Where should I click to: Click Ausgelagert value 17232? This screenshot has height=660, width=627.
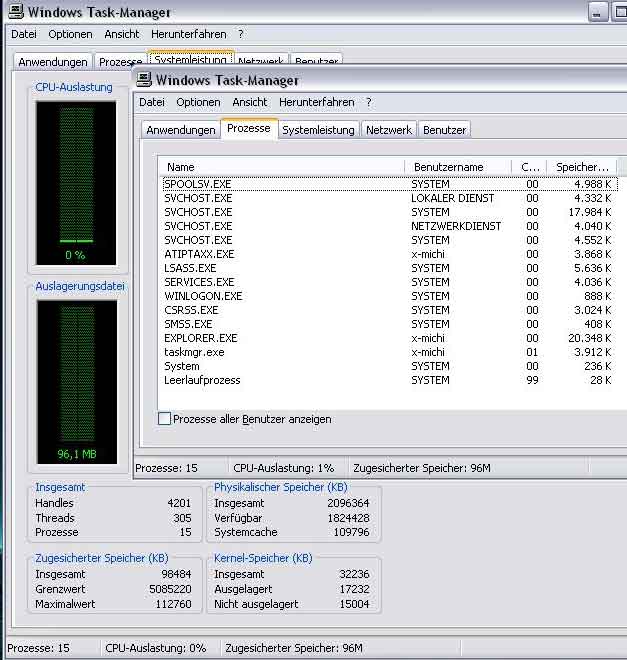tap(355, 589)
